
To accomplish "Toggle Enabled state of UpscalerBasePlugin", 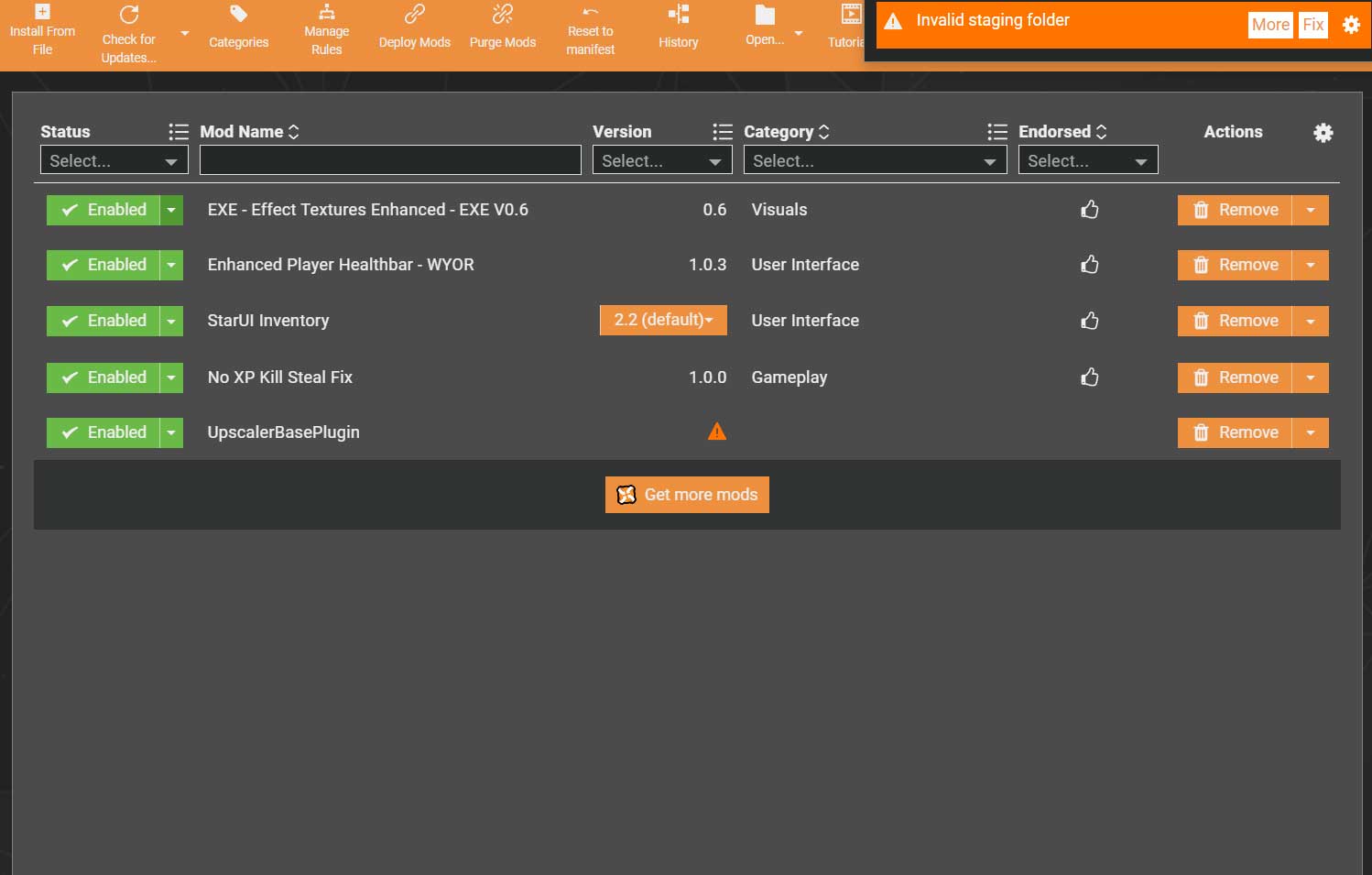I will click(x=103, y=432).
